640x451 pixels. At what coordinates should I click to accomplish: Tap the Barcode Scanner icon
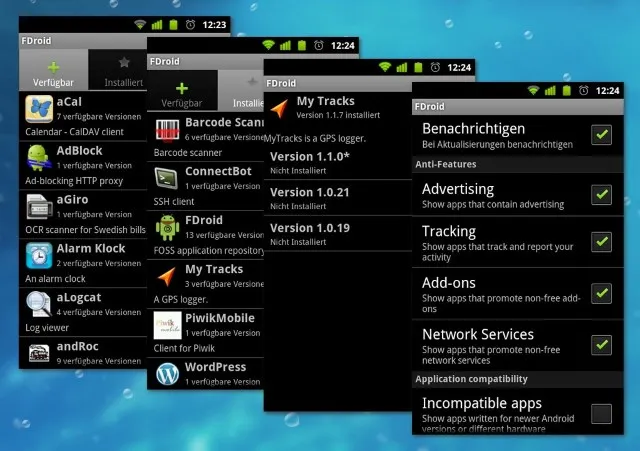[x=167, y=130]
